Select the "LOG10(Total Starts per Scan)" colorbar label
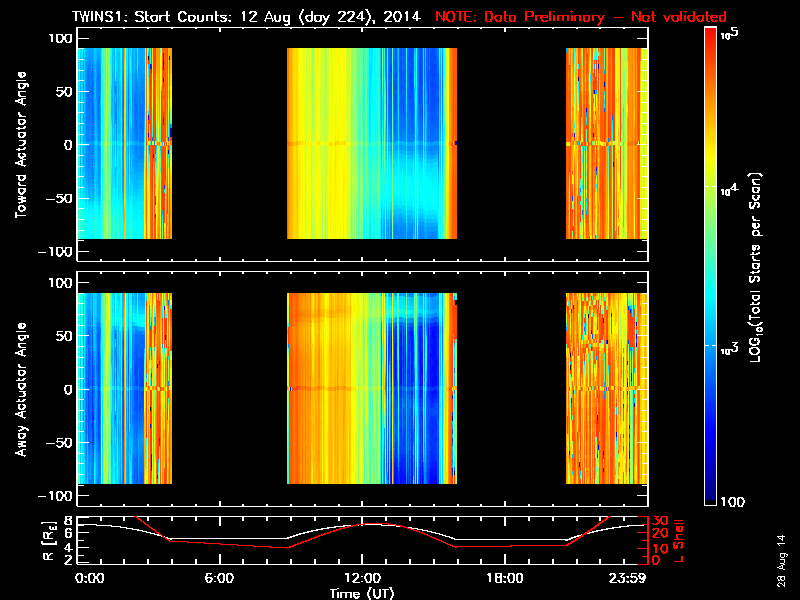Image resolution: width=800 pixels, height=600 pixels. 756,267
